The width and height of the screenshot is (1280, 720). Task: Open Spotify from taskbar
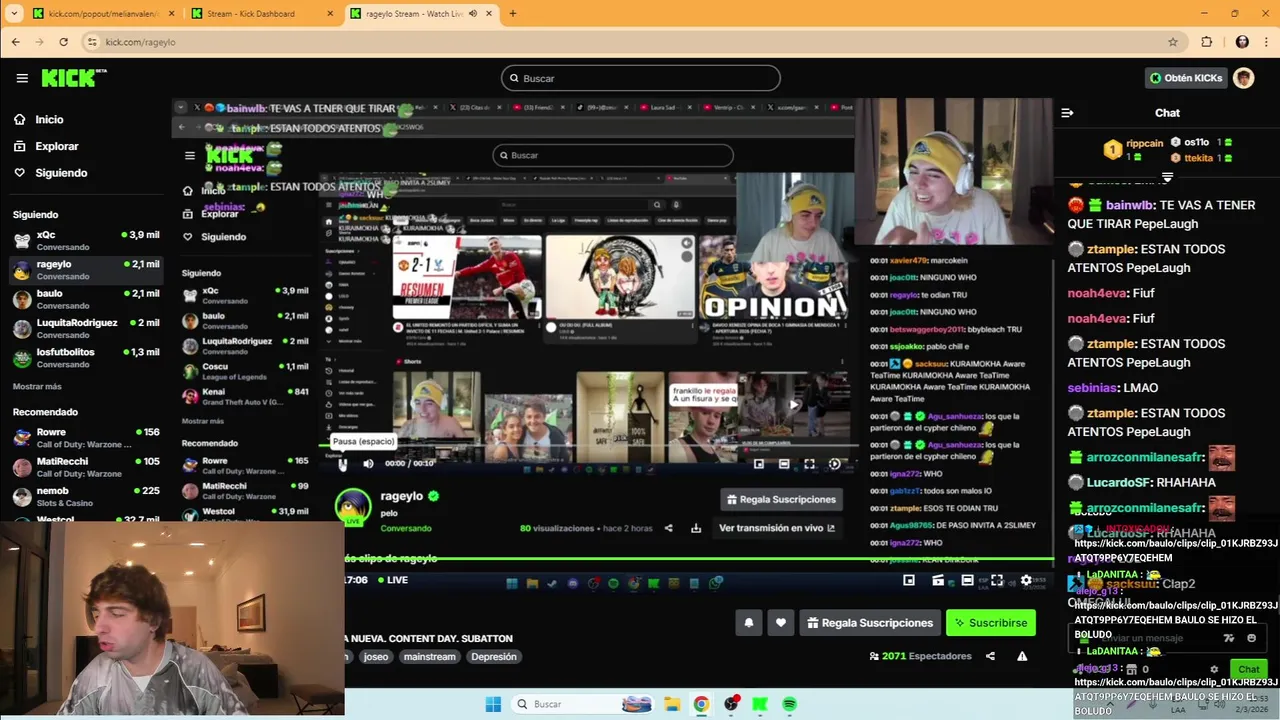(790, 704)
